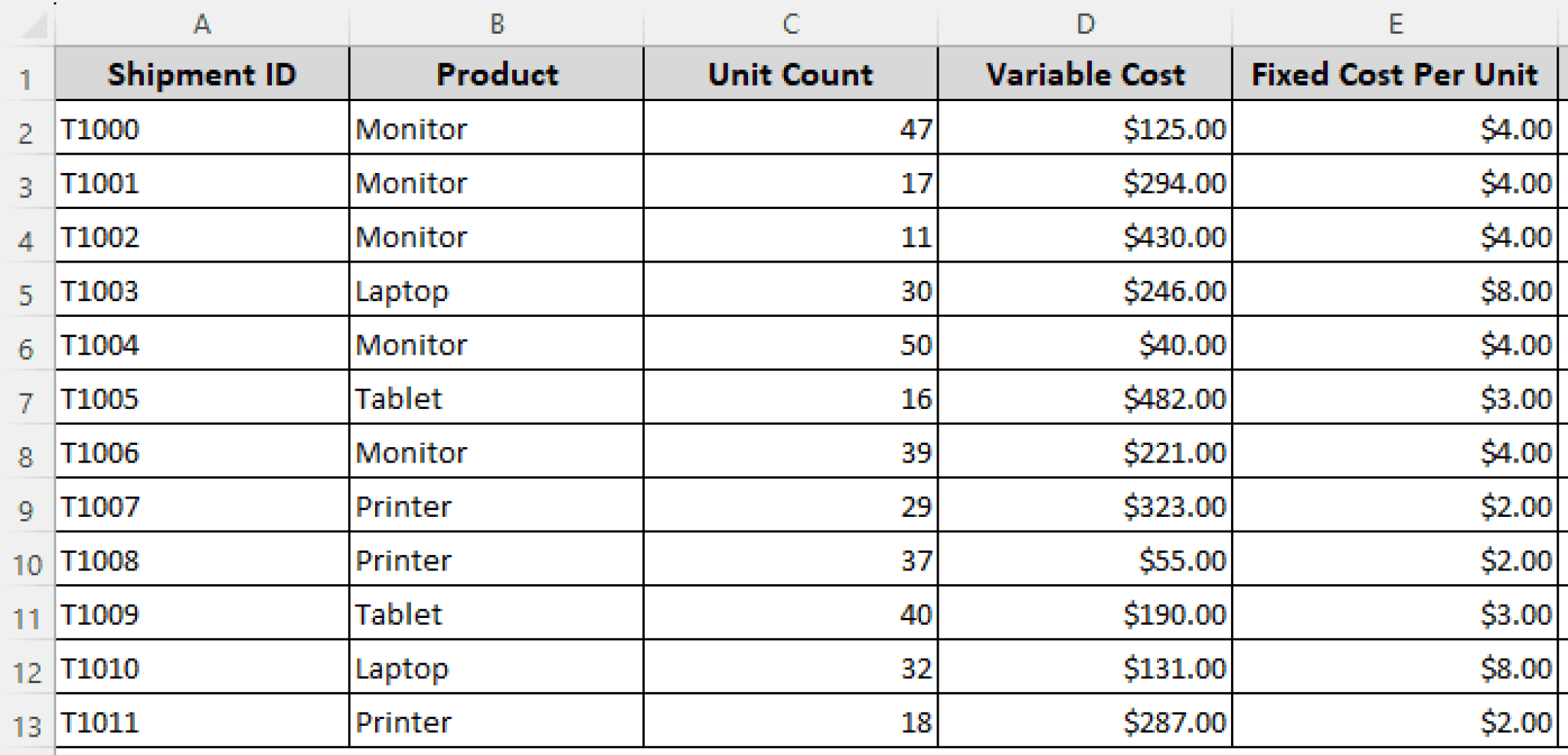Image resolution: width=1568 pixels, height=755 pixels.
Task: Select the Printer cell for T1011
Action: (x=496, y=721)
